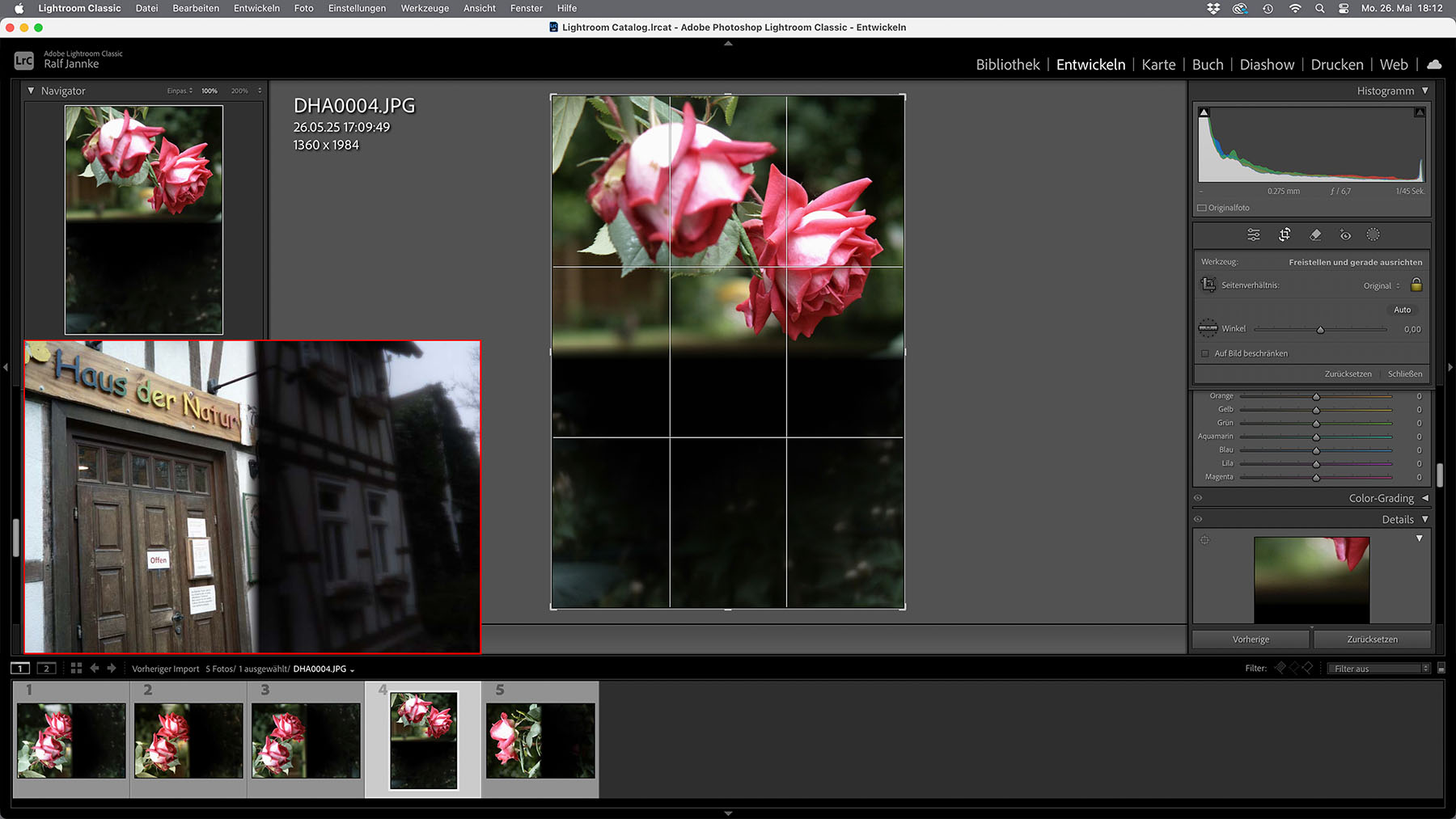Select the Healing eraser tool icon

(x=1315, y=235)
